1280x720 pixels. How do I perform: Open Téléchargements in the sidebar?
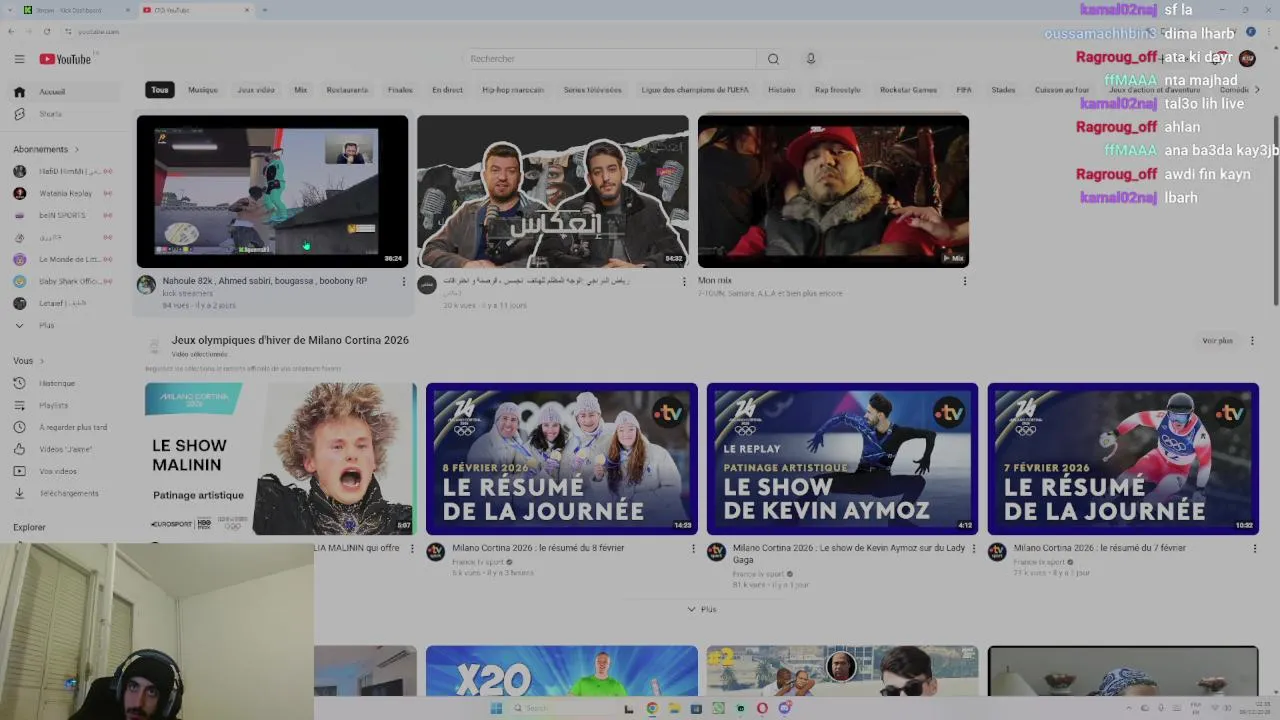click(x=66, y=493)
